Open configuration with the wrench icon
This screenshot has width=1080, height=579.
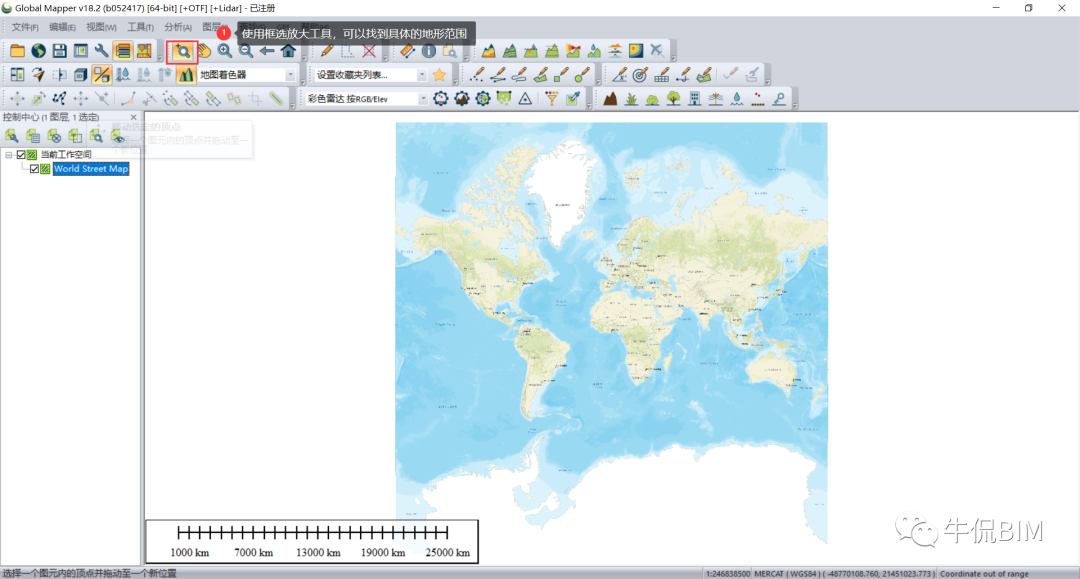tap(101, 51)
